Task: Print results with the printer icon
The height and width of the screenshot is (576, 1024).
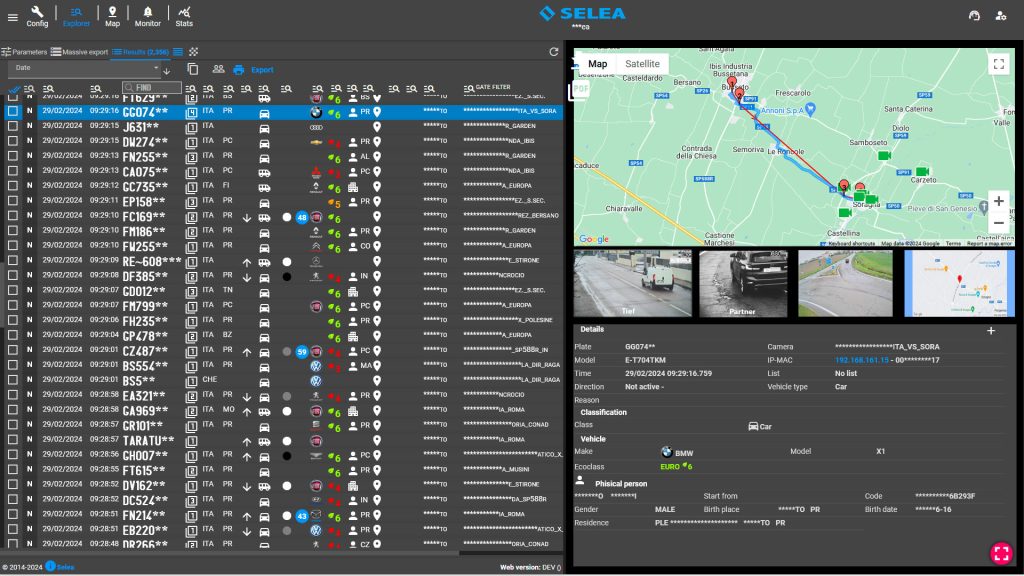Action: [238, 69]
